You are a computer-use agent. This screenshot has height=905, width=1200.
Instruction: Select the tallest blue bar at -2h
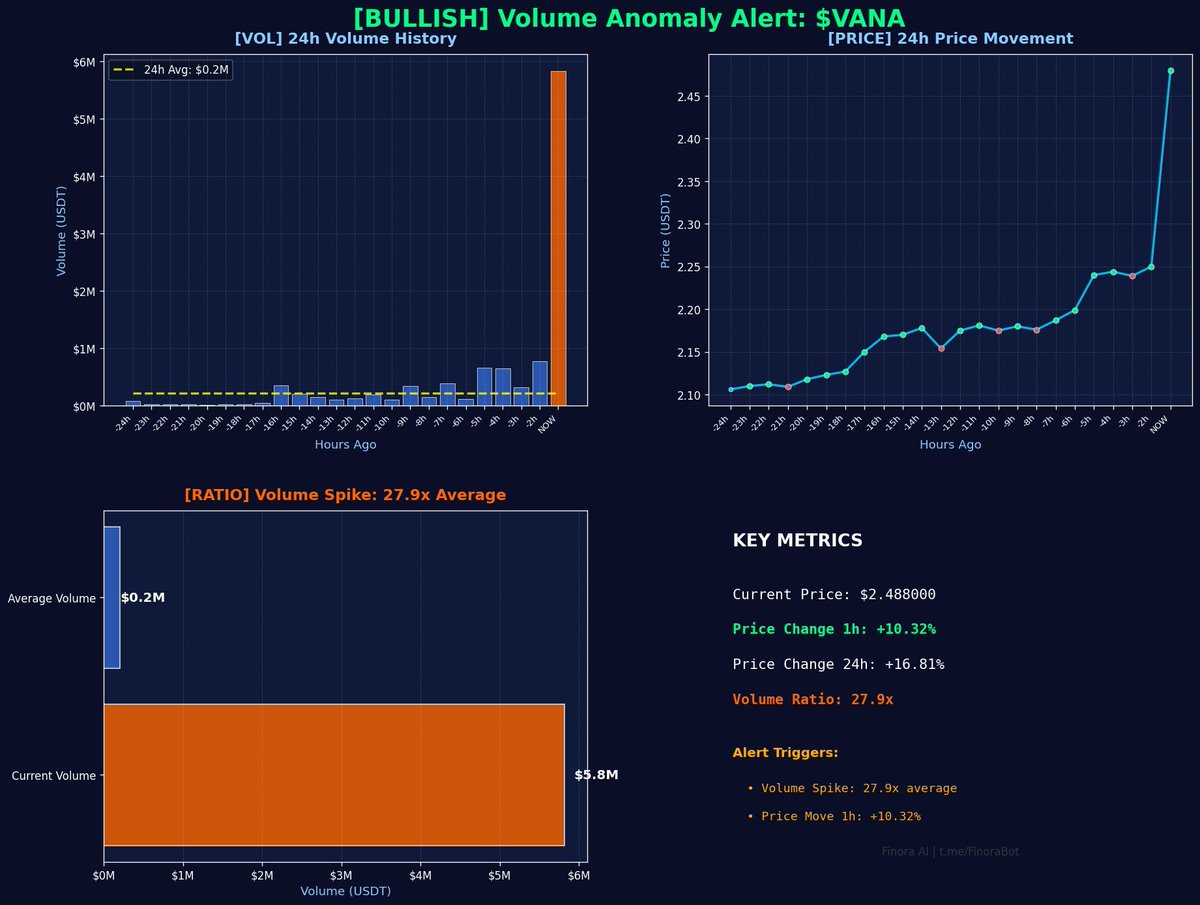(x=538, y=383)
